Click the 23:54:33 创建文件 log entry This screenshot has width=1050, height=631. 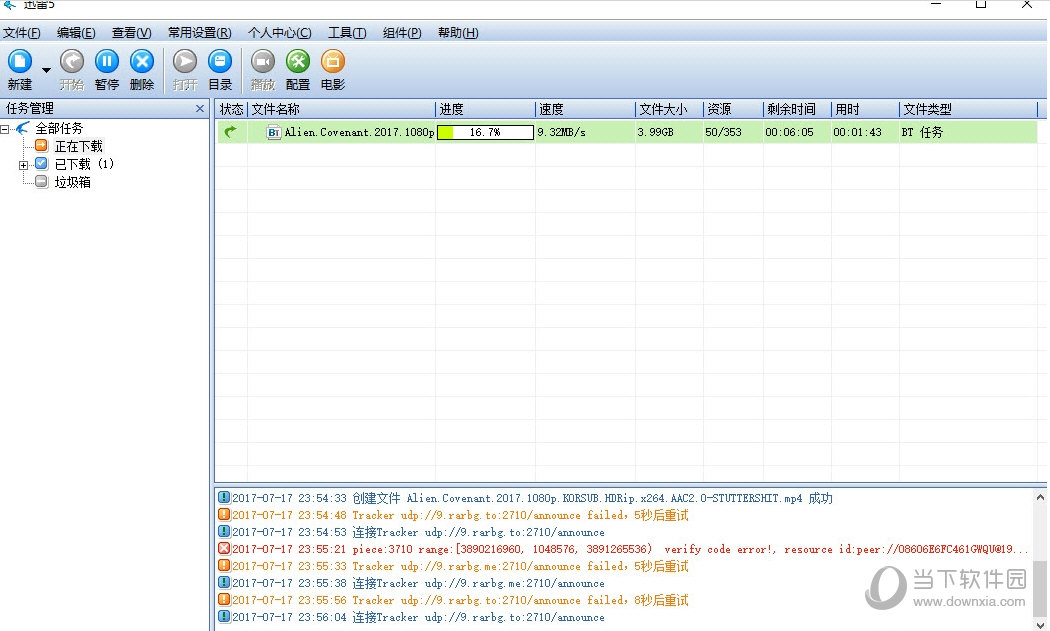tap(532, 498)
